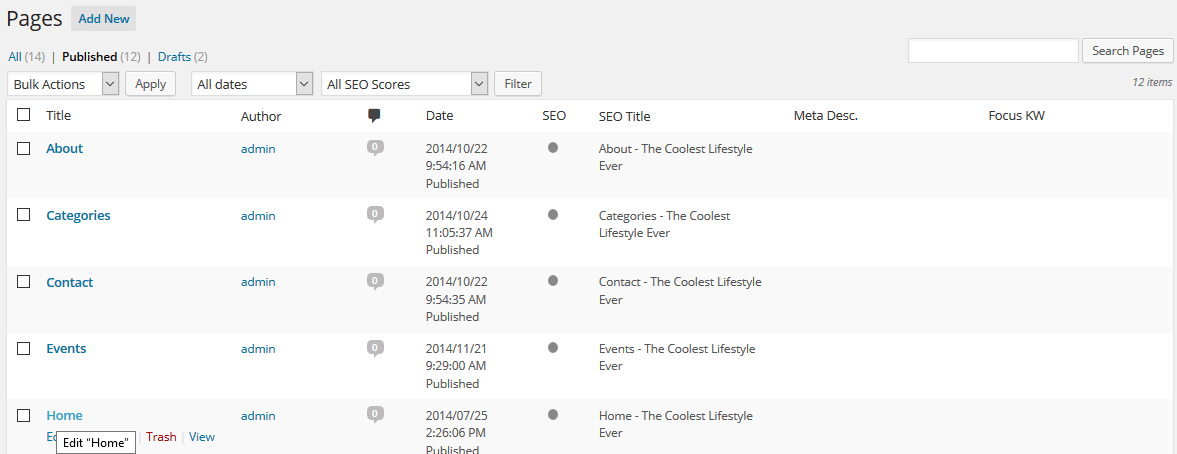Show All pages view
This screenshot has height=454, width=1177.
point(15,57)
